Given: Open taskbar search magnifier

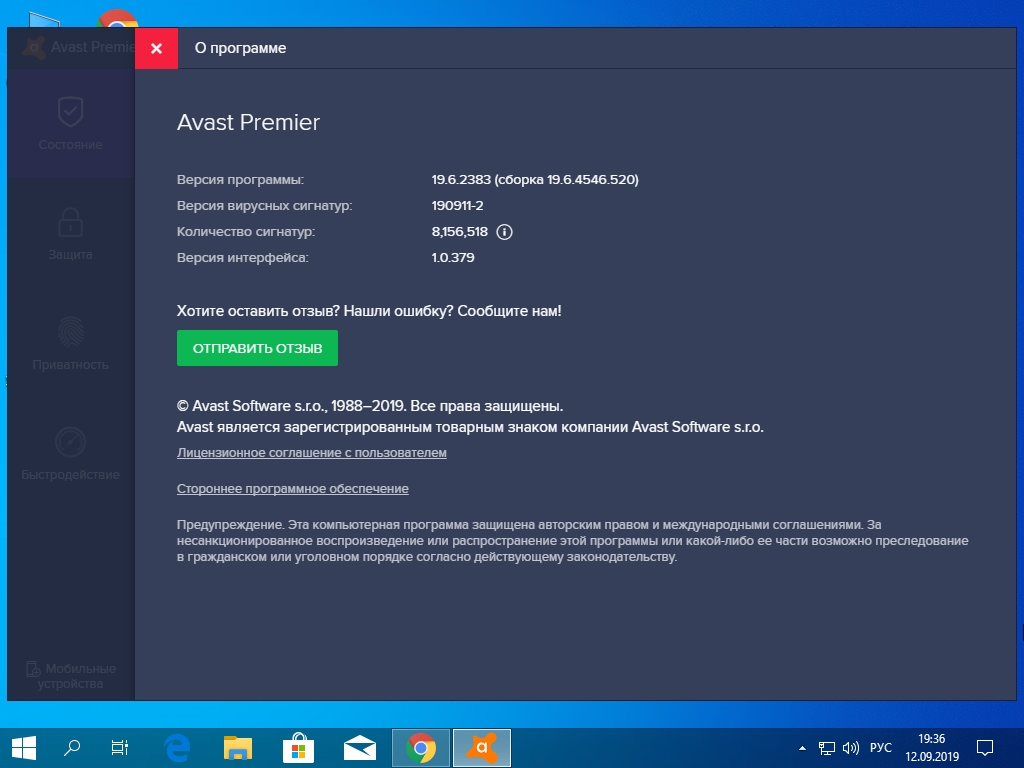Looking at the screenshot, I should point(72,748).
